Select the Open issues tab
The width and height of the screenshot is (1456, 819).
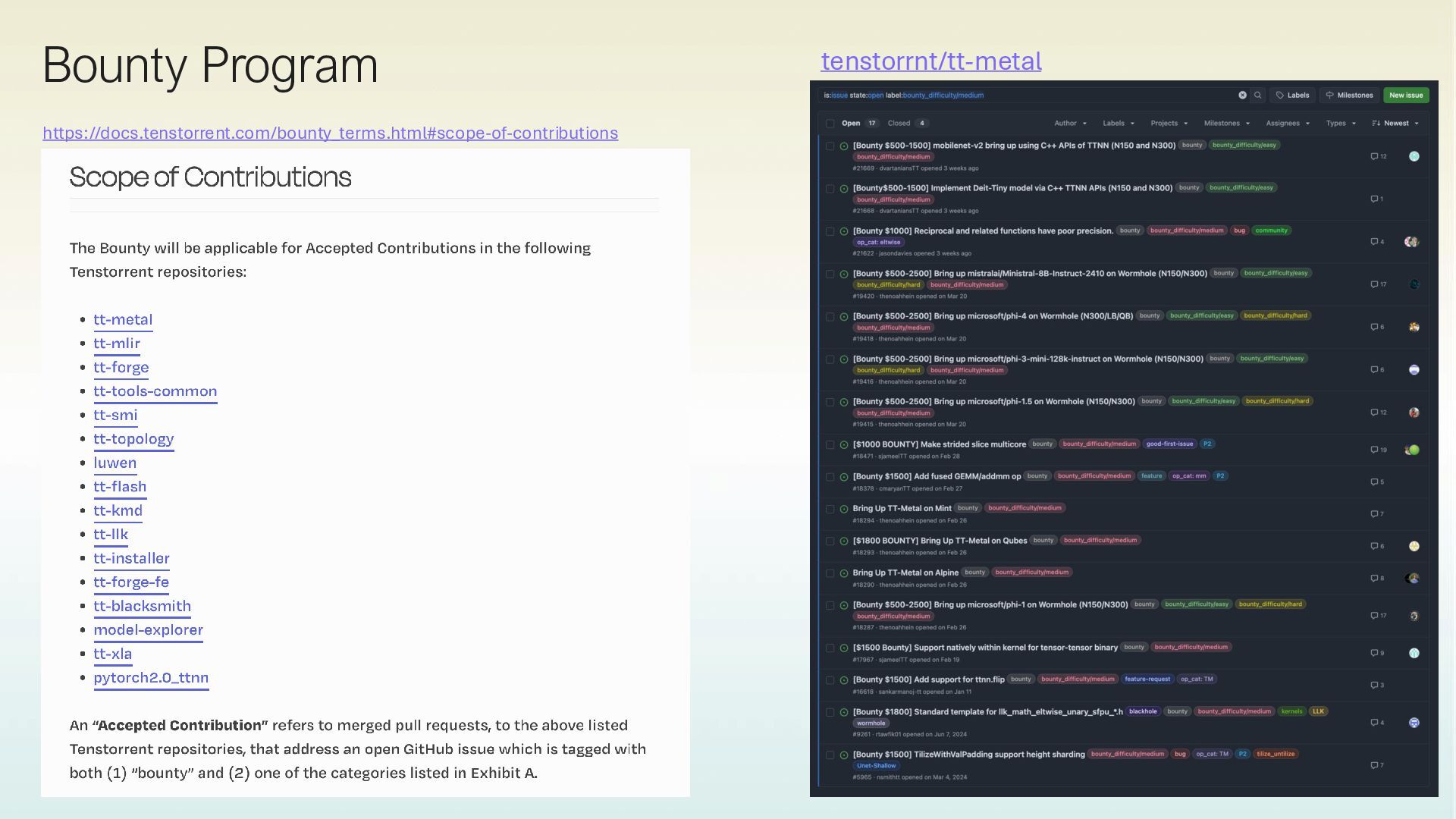851,124
